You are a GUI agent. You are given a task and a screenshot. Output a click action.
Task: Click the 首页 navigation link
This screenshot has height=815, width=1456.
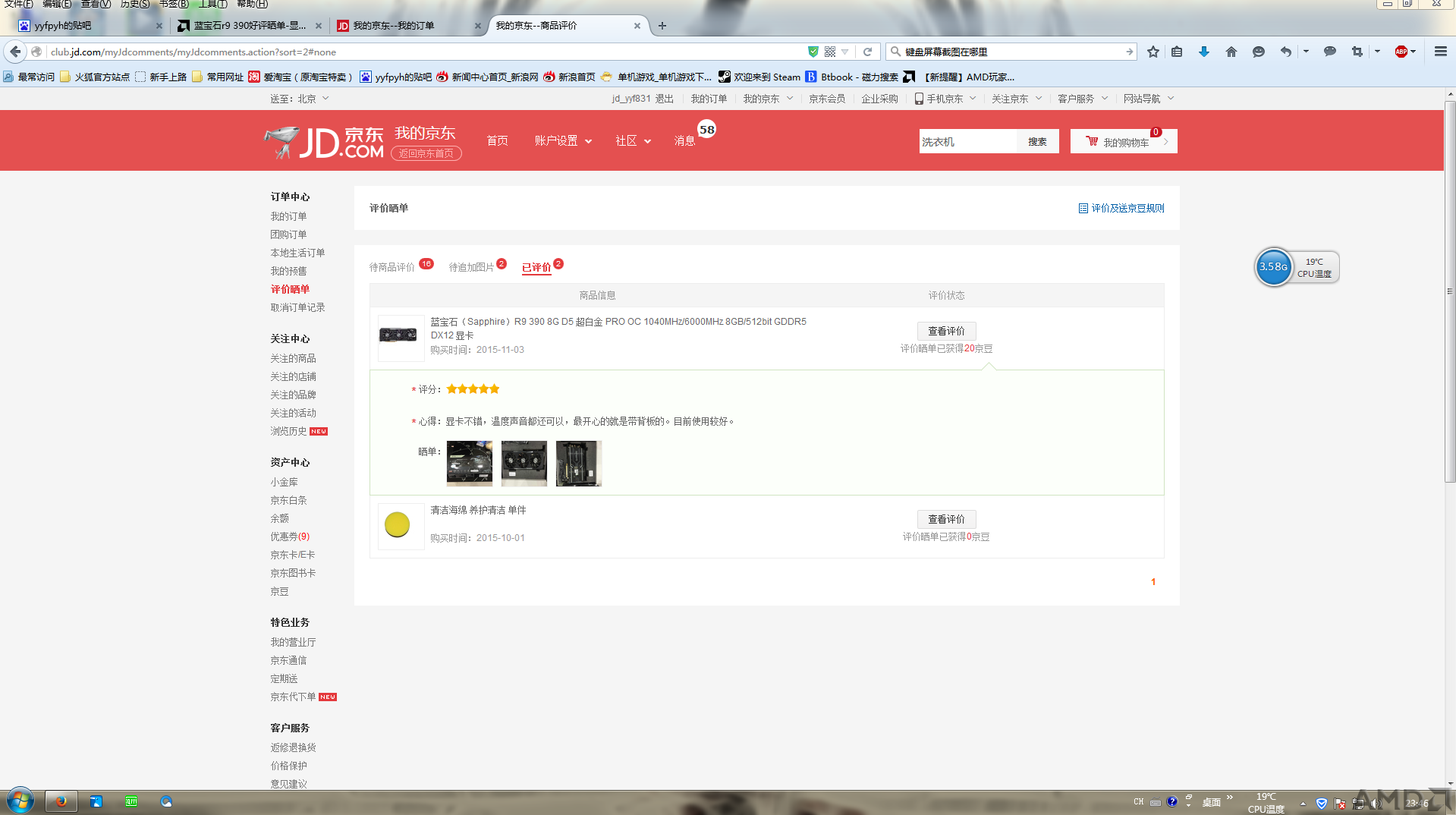497,141
